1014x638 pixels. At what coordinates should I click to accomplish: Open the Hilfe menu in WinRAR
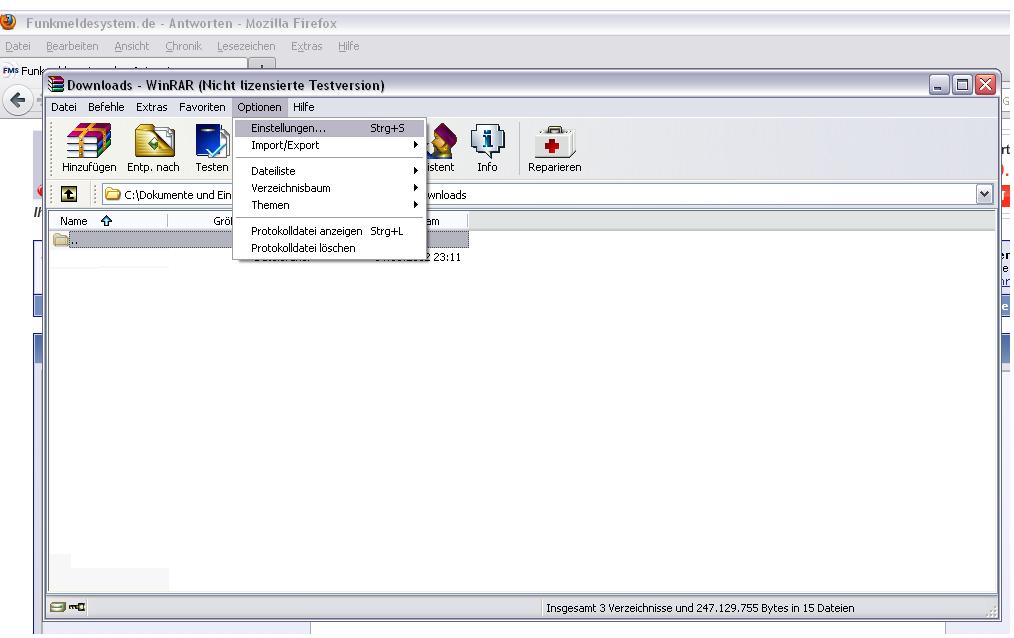(x=303, y=107)
